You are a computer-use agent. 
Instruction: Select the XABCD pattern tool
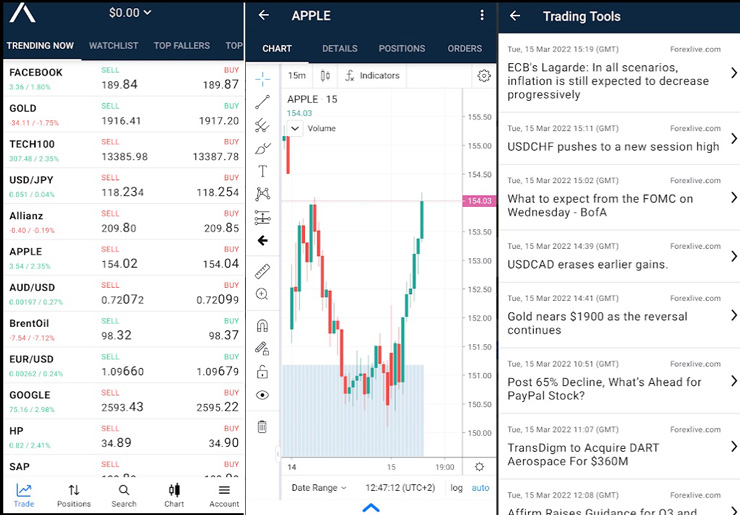click(x=262, y=194)
